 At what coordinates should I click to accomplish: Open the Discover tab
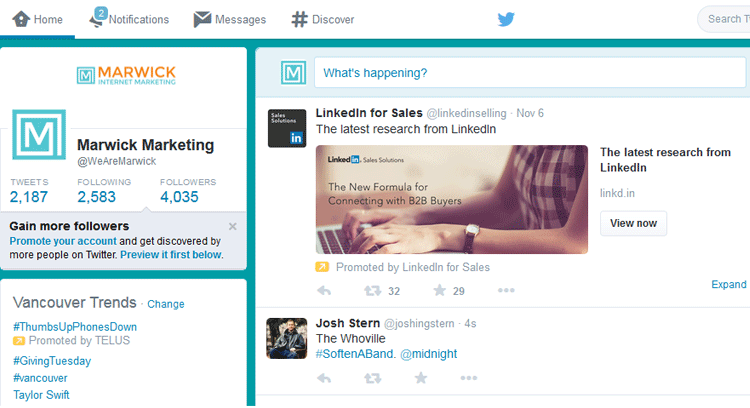click(x=323, y=19)
